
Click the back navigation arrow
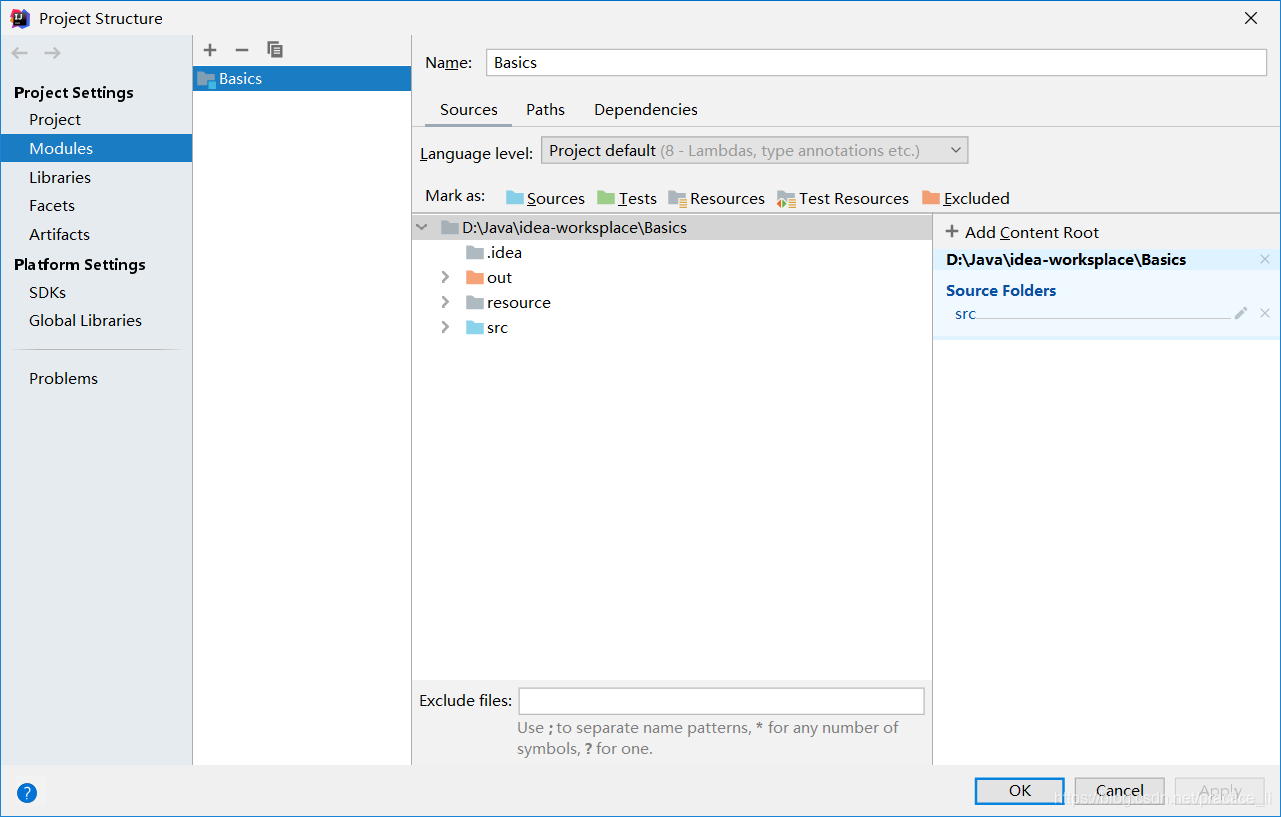click(x=20, y=53)
